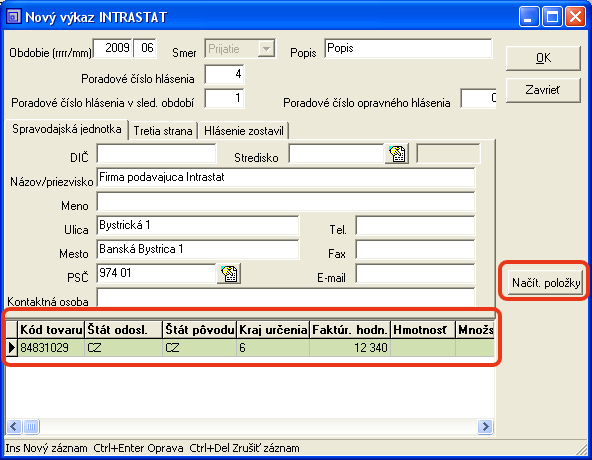Click the grid scrollbar right arrow
Image resolution: width=592 pixels, height=460 pixels.
click(x=485, y=427)
